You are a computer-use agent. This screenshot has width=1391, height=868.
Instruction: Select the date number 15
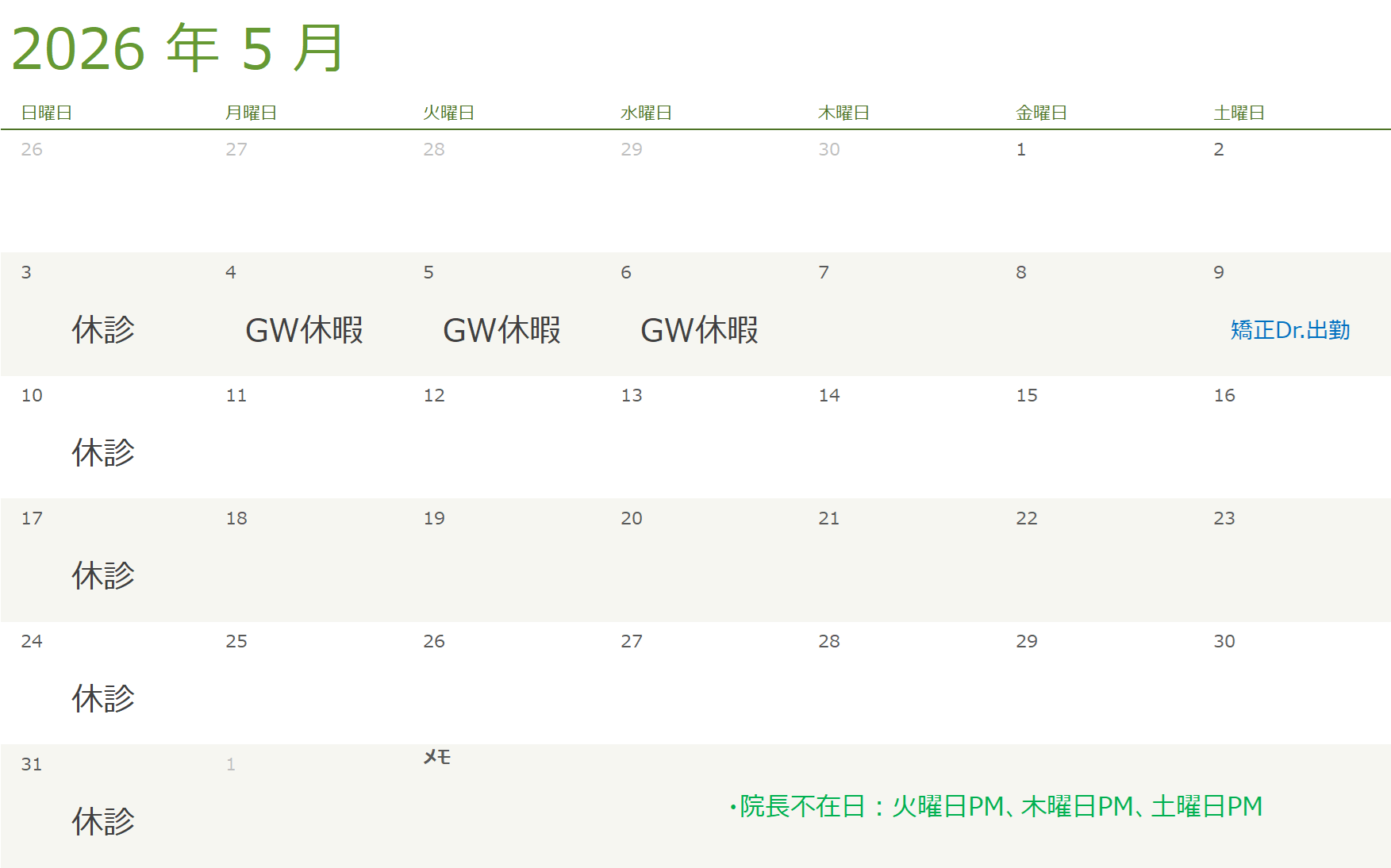coord(1026,396)
